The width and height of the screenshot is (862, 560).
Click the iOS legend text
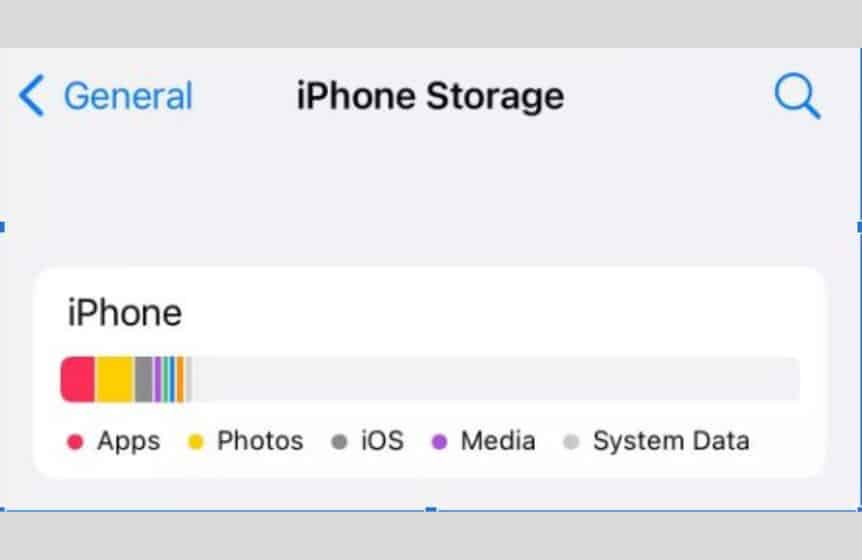coord(382,441)
